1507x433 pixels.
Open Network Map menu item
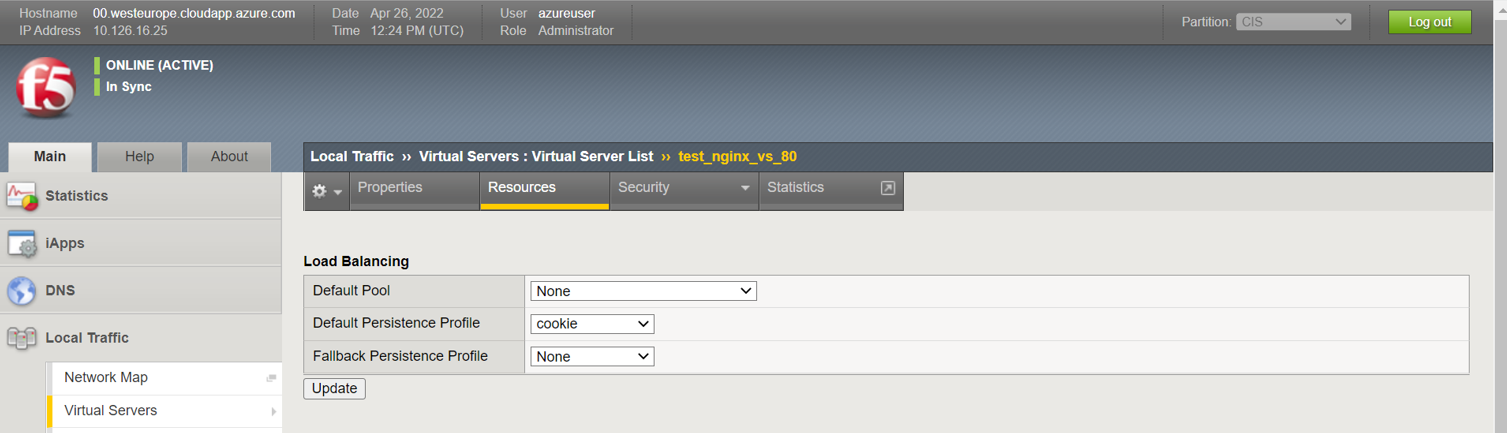point(165,378)
